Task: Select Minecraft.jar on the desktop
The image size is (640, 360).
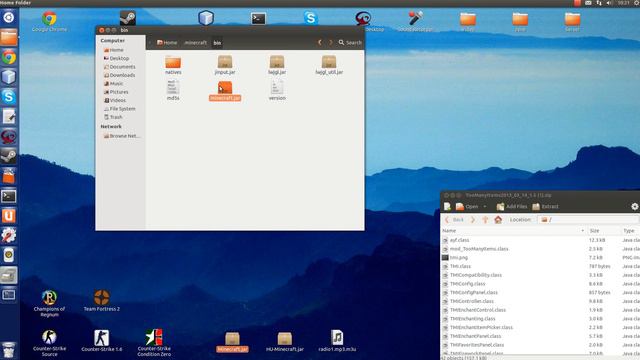Action: [232, 342]
